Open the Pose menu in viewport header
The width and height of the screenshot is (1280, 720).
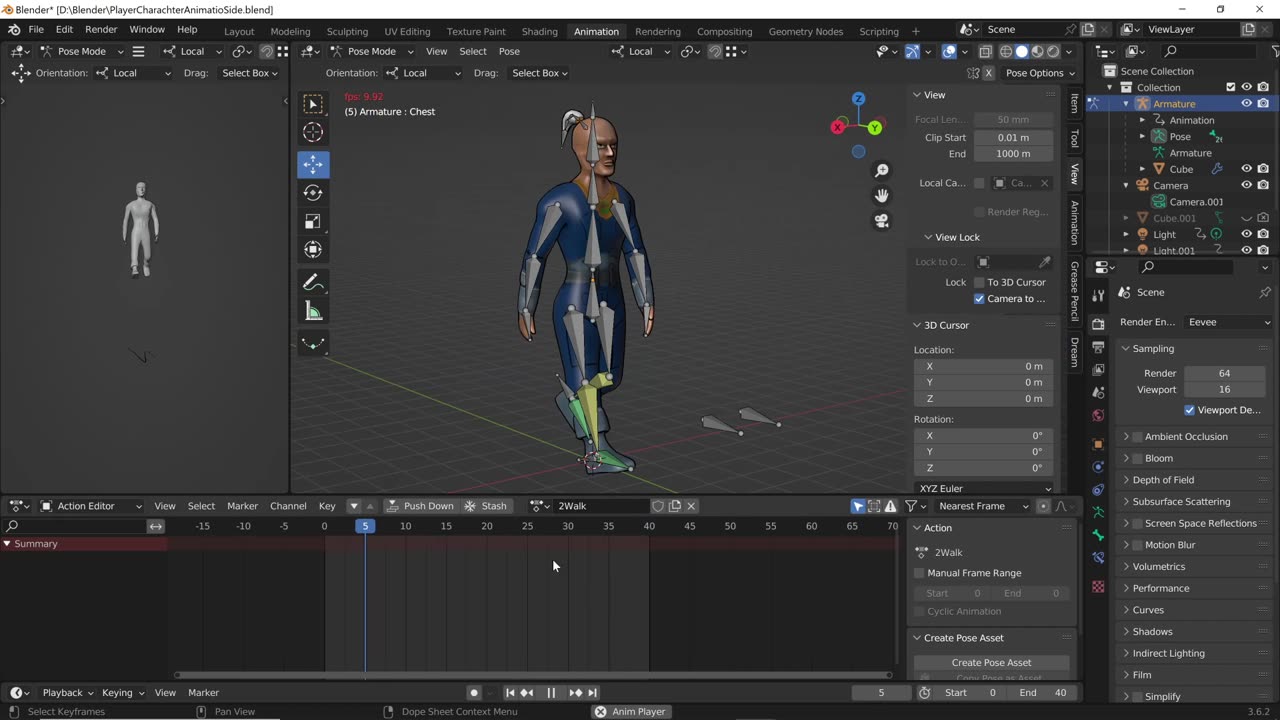[509, 51]
